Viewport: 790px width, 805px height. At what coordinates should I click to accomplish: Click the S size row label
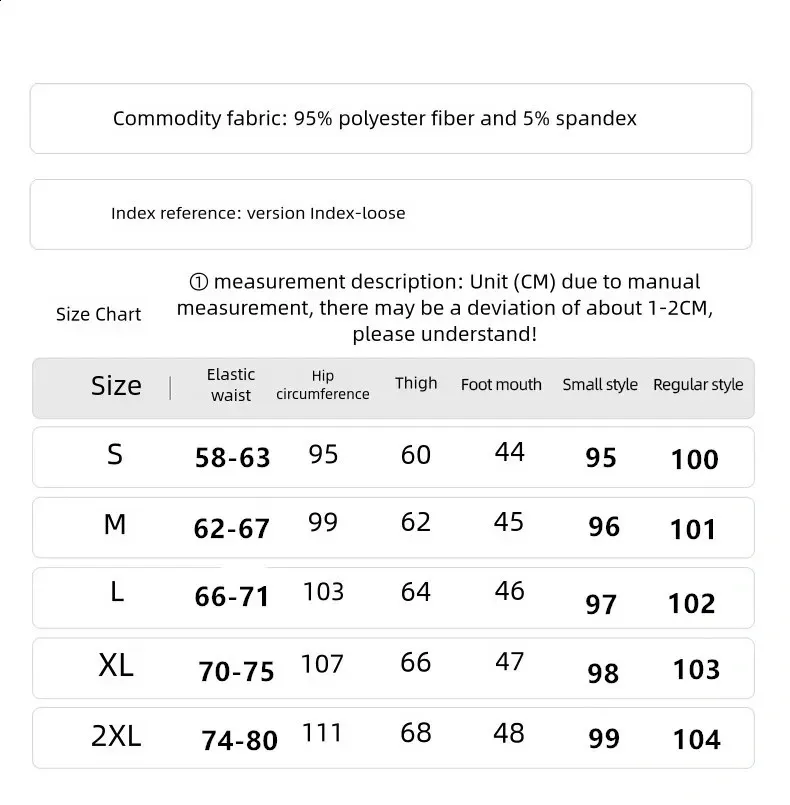click(115, 455)
